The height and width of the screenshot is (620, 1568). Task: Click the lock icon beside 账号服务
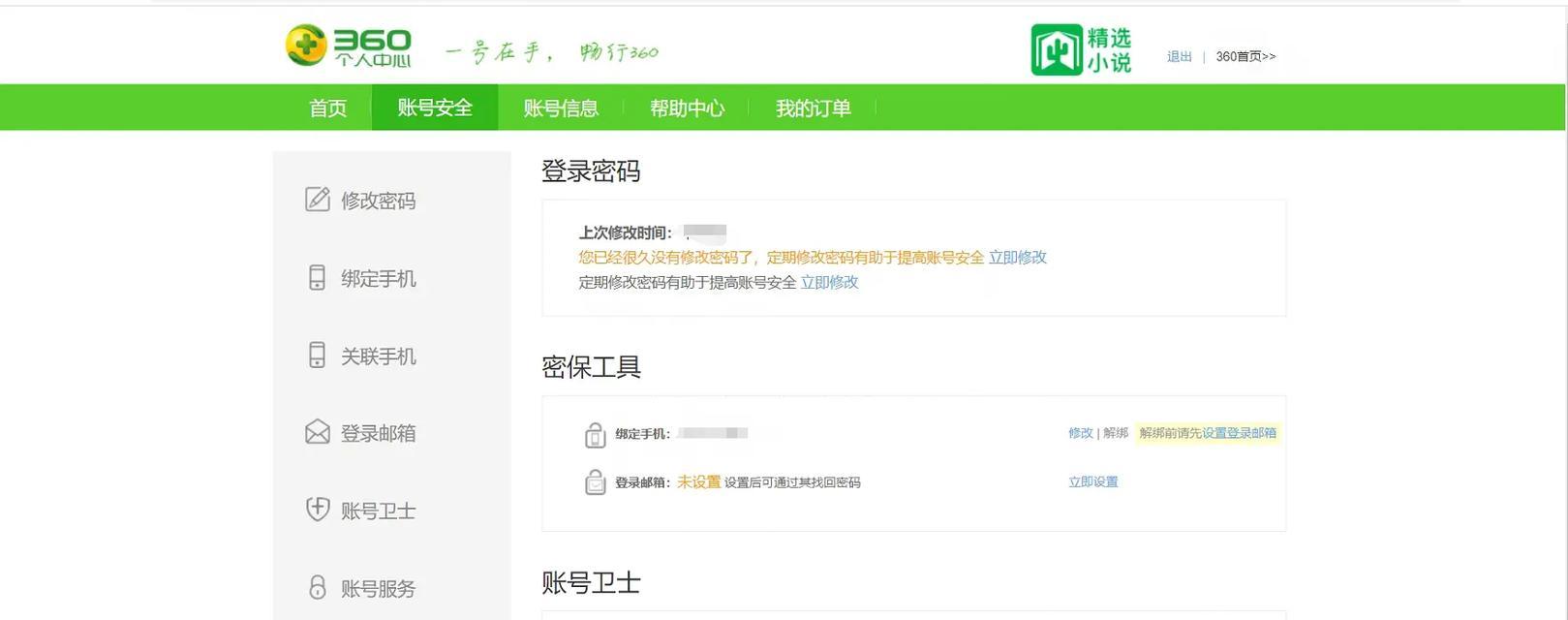tap(318, 587)
